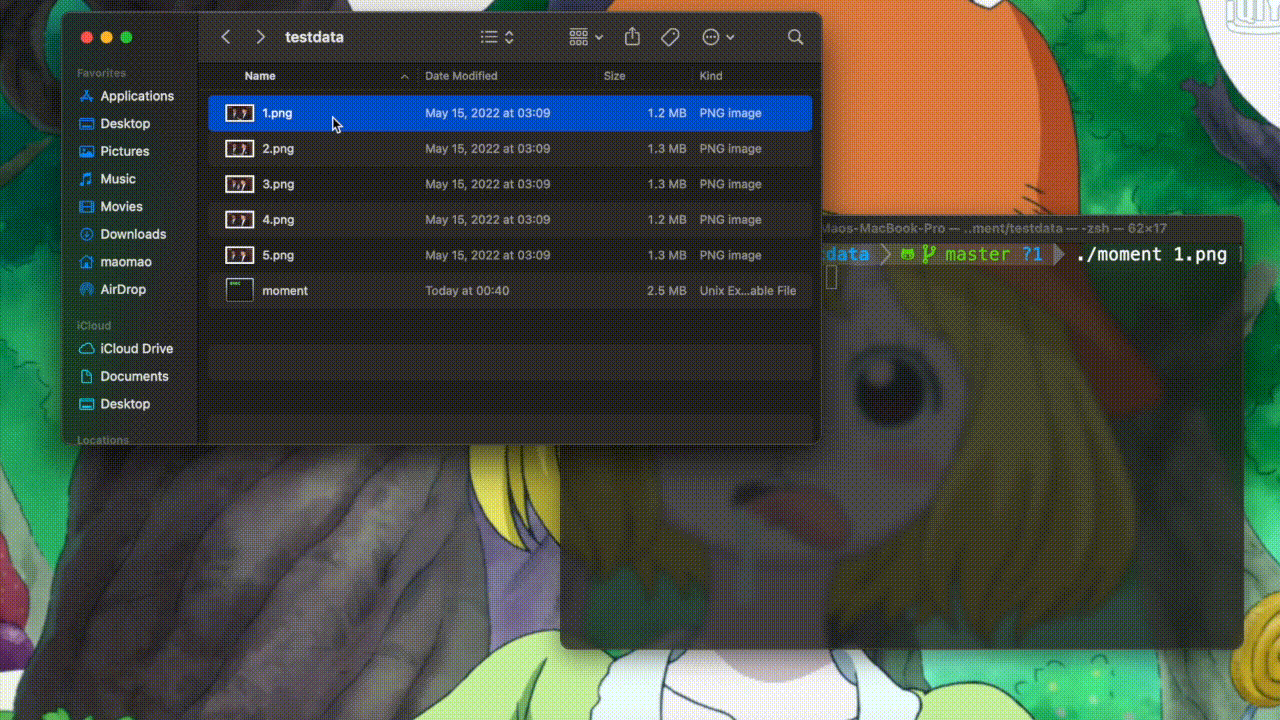The width and height of the screenshot is (1280, 720).
Task: Select the 2.png file thumbnail icon
Action: 240,149
